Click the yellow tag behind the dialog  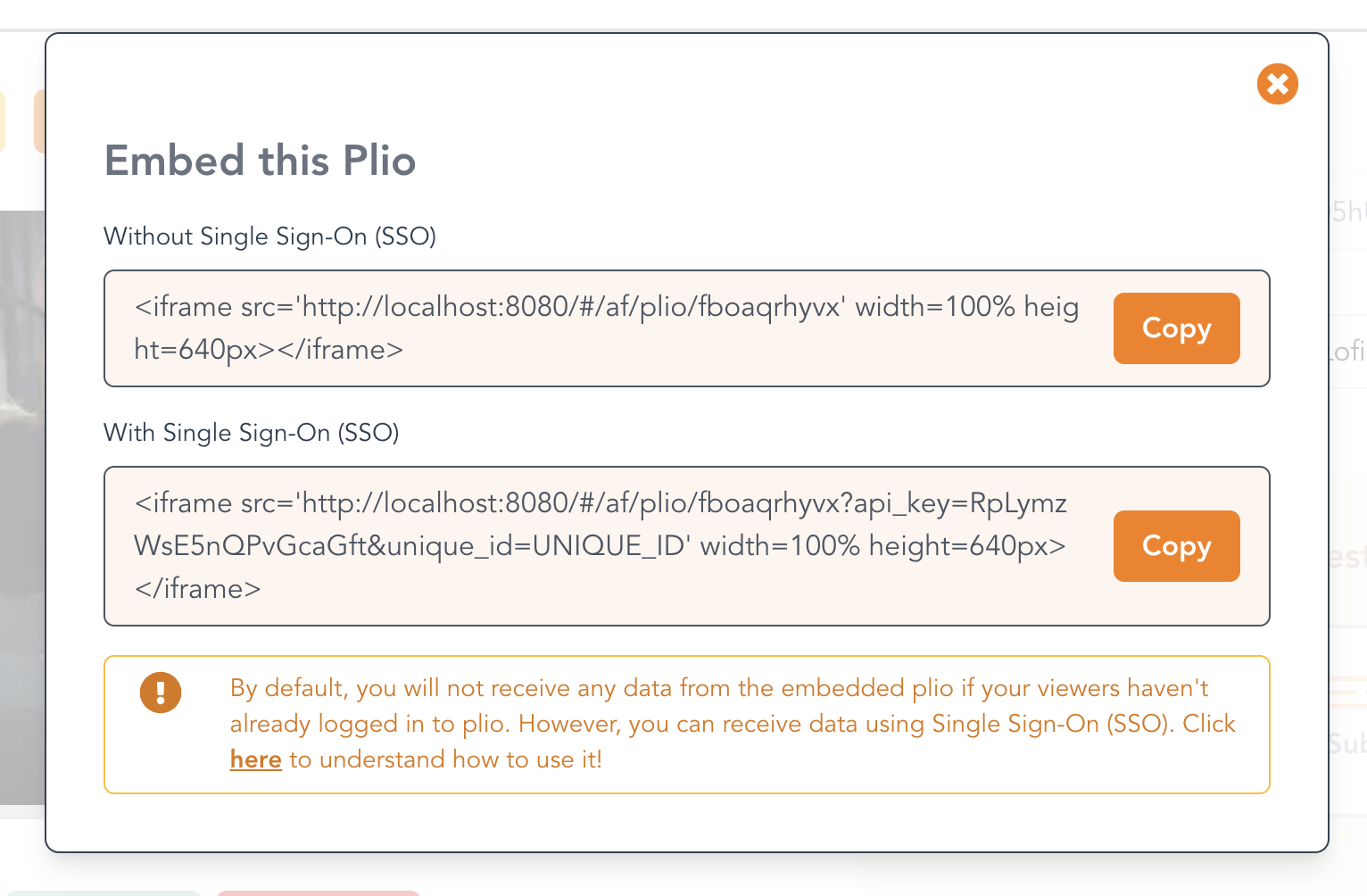pyautogui.click(x=3, y=120)
